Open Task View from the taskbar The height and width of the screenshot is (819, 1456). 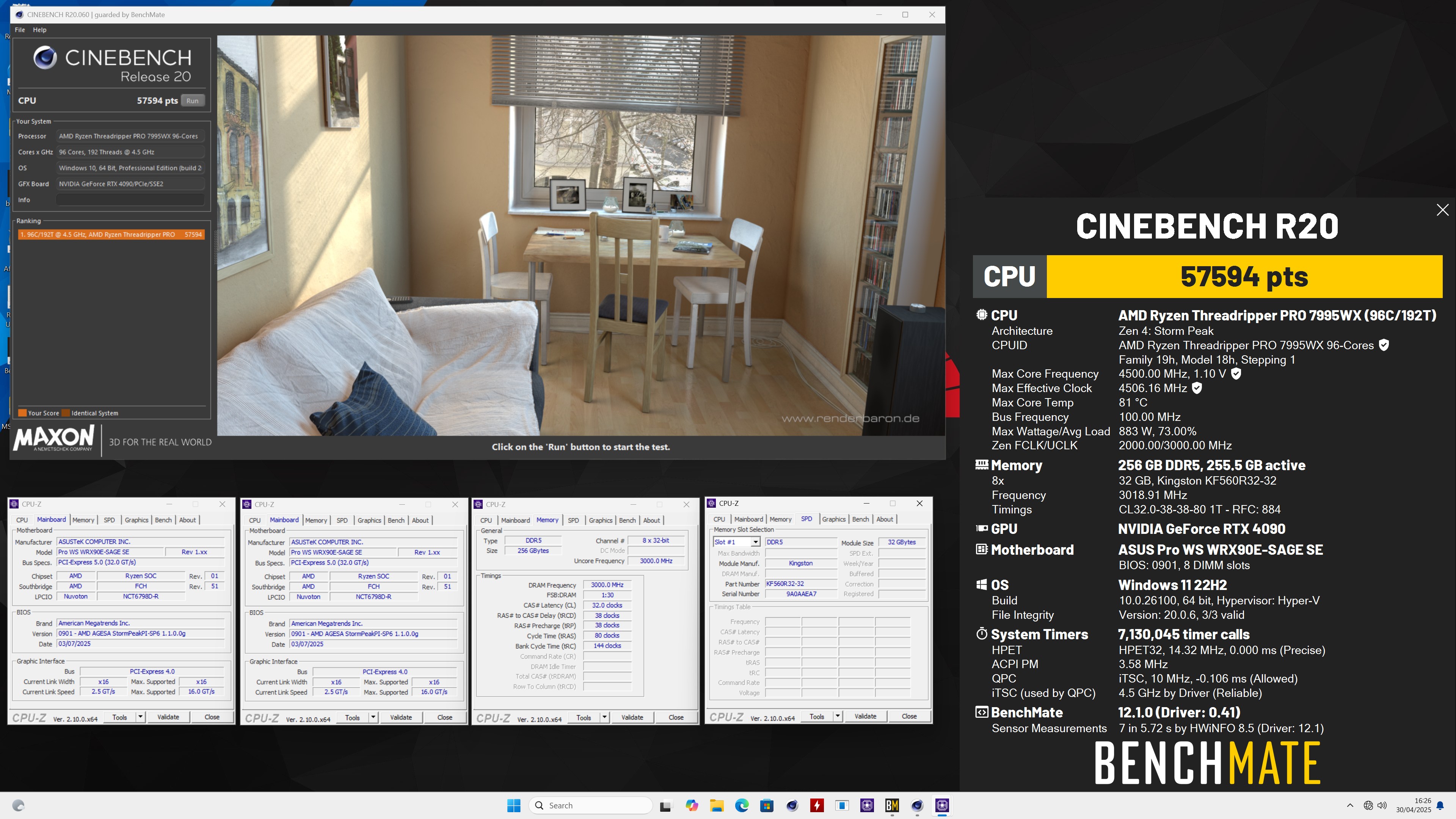[666, 805]
